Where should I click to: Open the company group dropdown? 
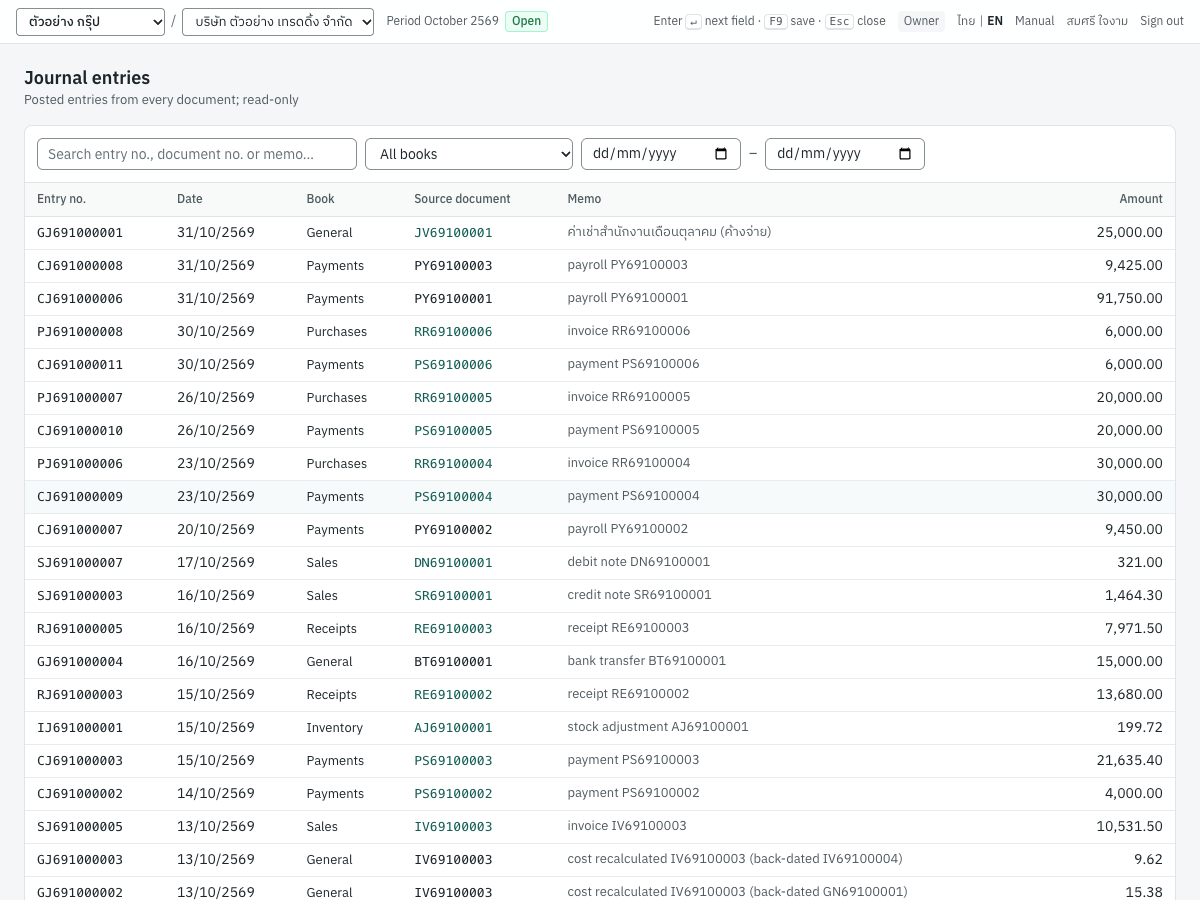click(91, 22)
